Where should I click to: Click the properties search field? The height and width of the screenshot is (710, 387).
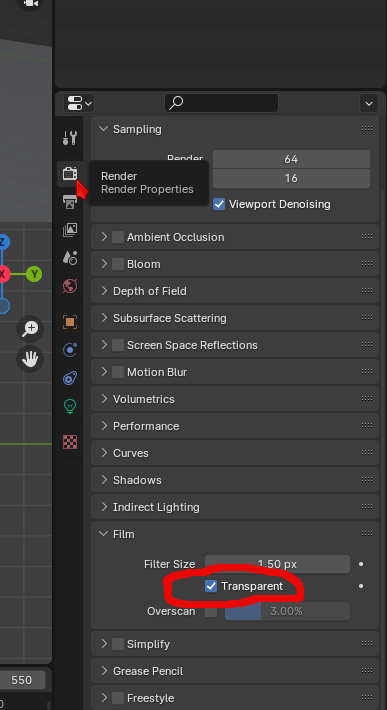(x=221, y=103)
